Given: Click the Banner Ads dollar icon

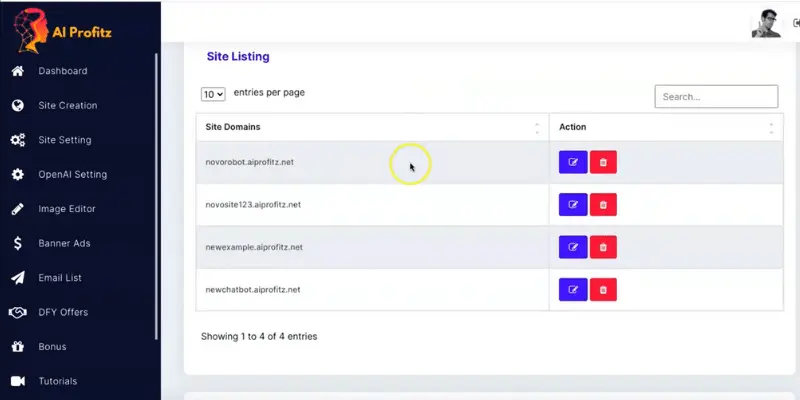Looking at the screenshot, I should (x=18, y=243).
